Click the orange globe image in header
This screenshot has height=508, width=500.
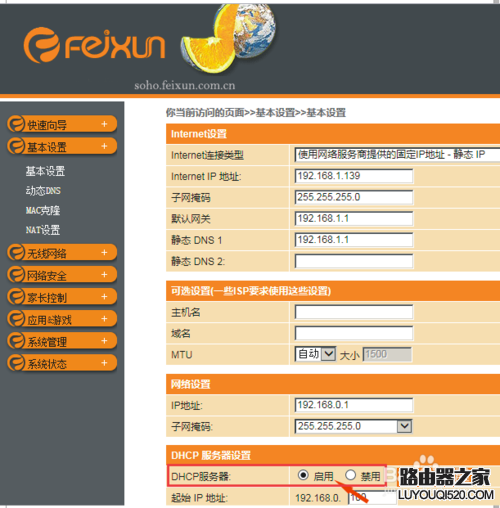(x=228, y=38)
